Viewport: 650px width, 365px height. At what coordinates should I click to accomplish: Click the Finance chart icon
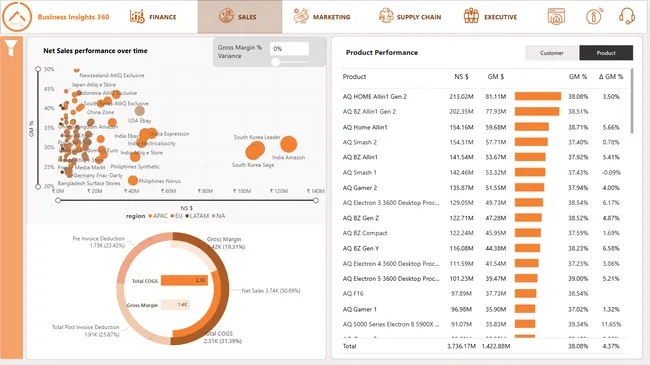(x=137, y=17)
